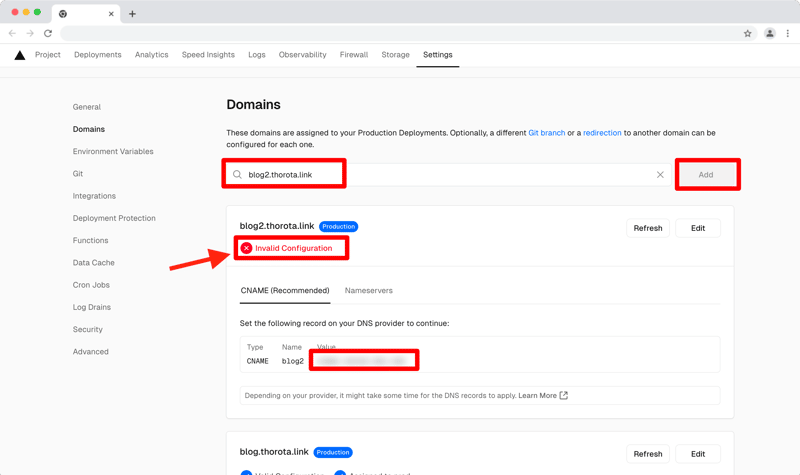The width and height of the screenshot is (800, 475).
Task: Click the blog2 record name value
Action: (x=293, y=361)
